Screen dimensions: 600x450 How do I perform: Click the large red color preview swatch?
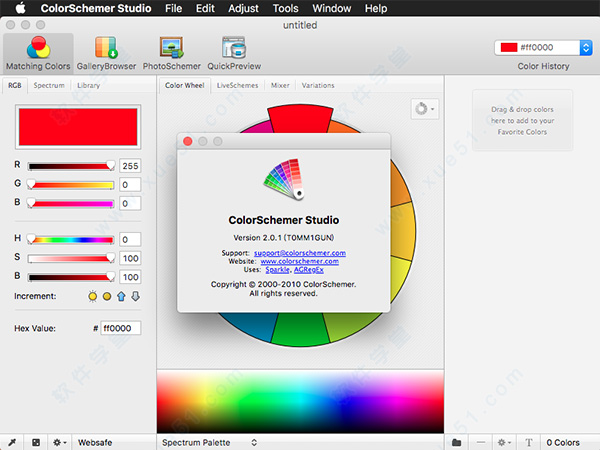click(78, 127)
